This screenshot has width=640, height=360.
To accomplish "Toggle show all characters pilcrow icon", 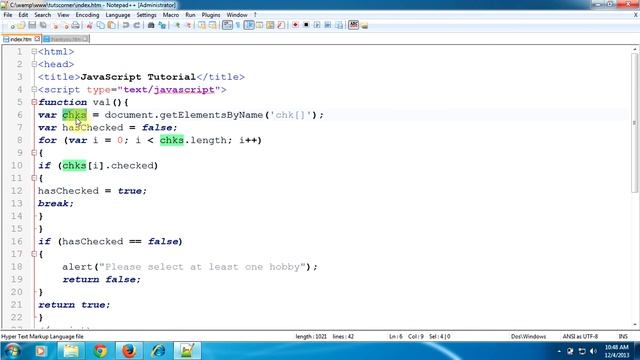I will [x=238, y=25].
